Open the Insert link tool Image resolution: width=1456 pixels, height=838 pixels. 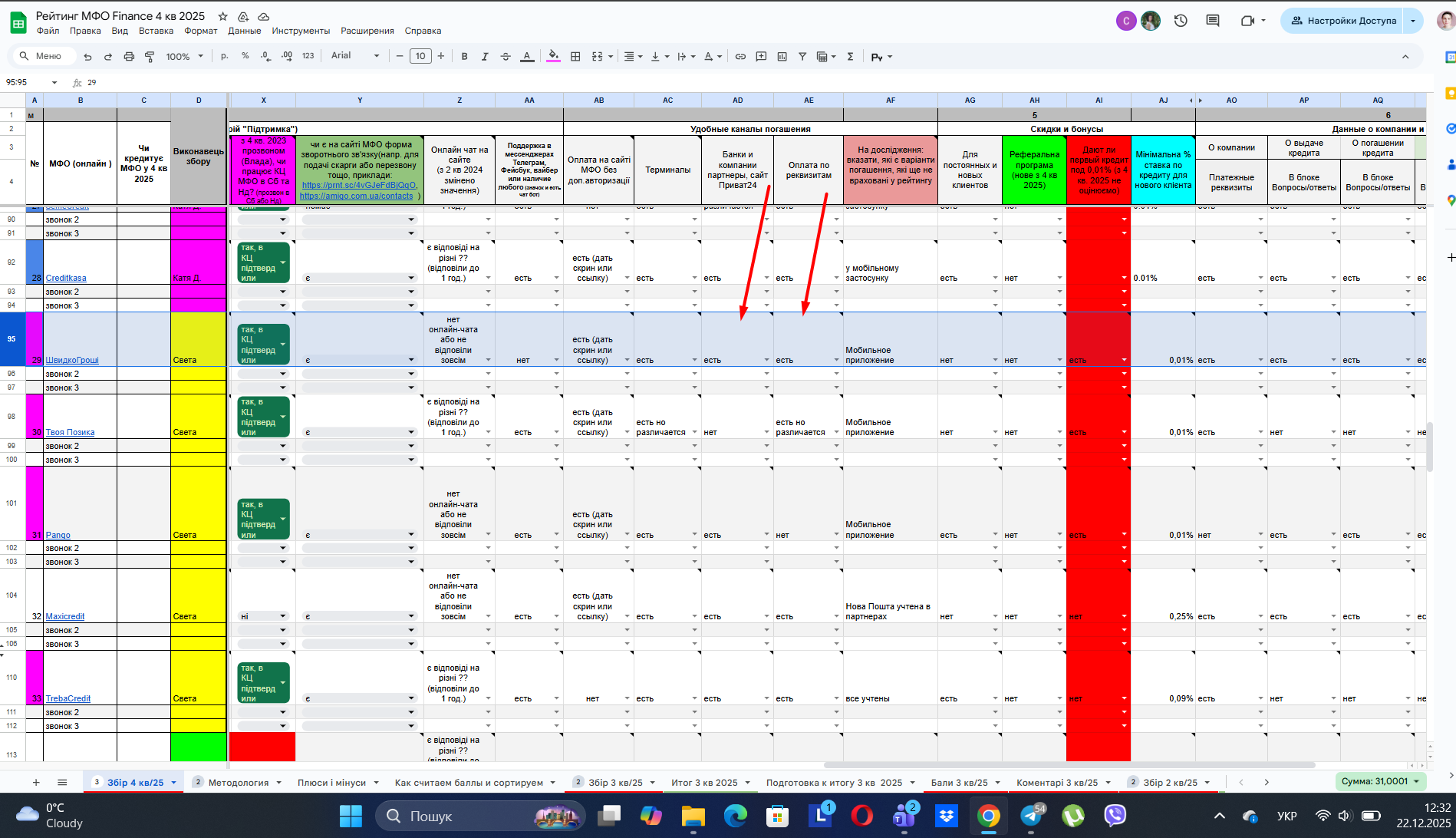(740, 57)
